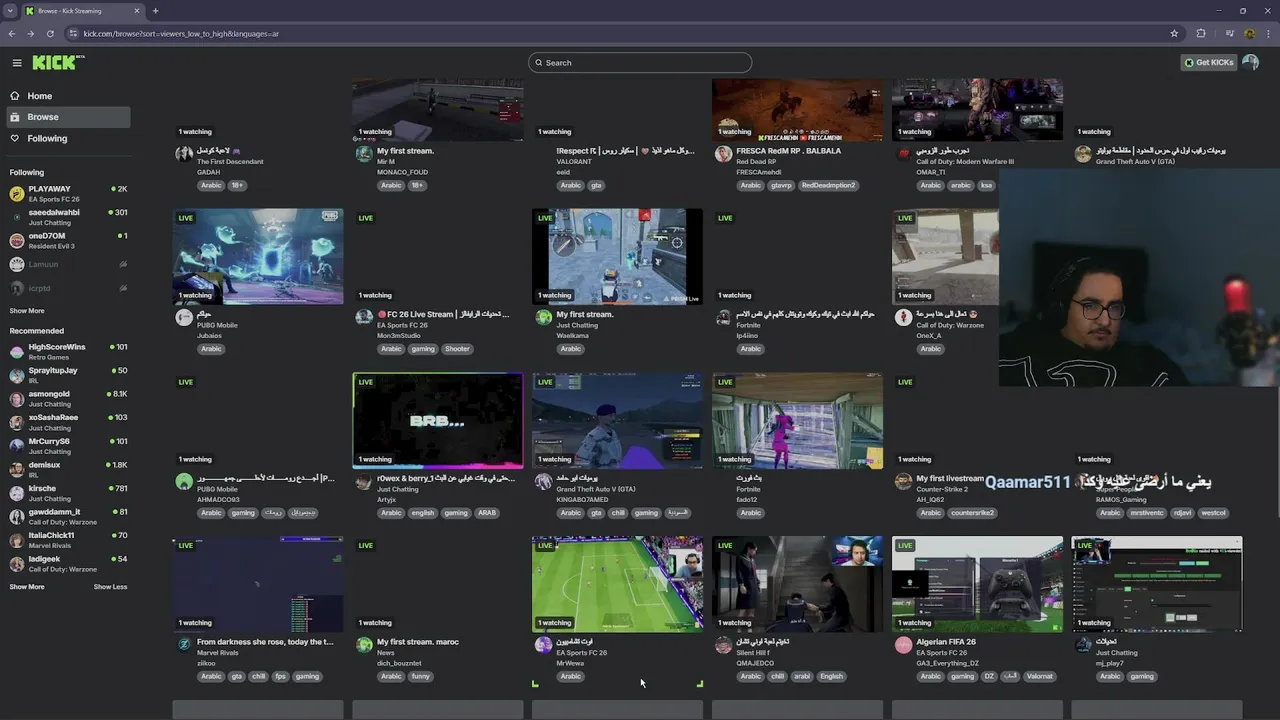The height and width of the screenshot is (720, 1280).
Task: Open My first stream. maroc title
Action: click(x=417, y=642)
